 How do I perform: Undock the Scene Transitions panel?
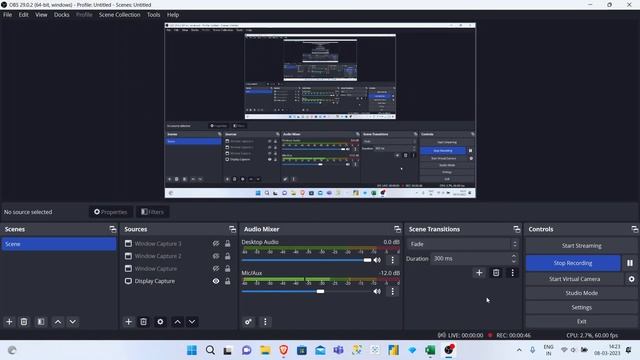coord(517,229)
